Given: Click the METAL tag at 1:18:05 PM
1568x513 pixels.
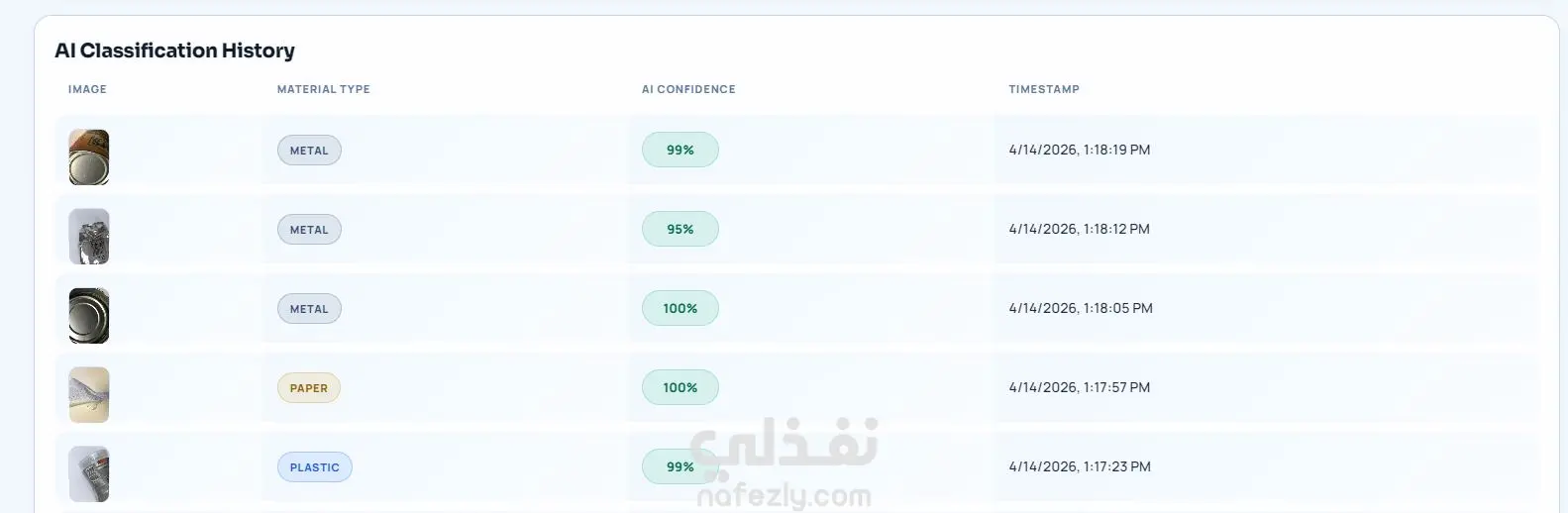Looking at the screenshot, I should coord(309,309).
